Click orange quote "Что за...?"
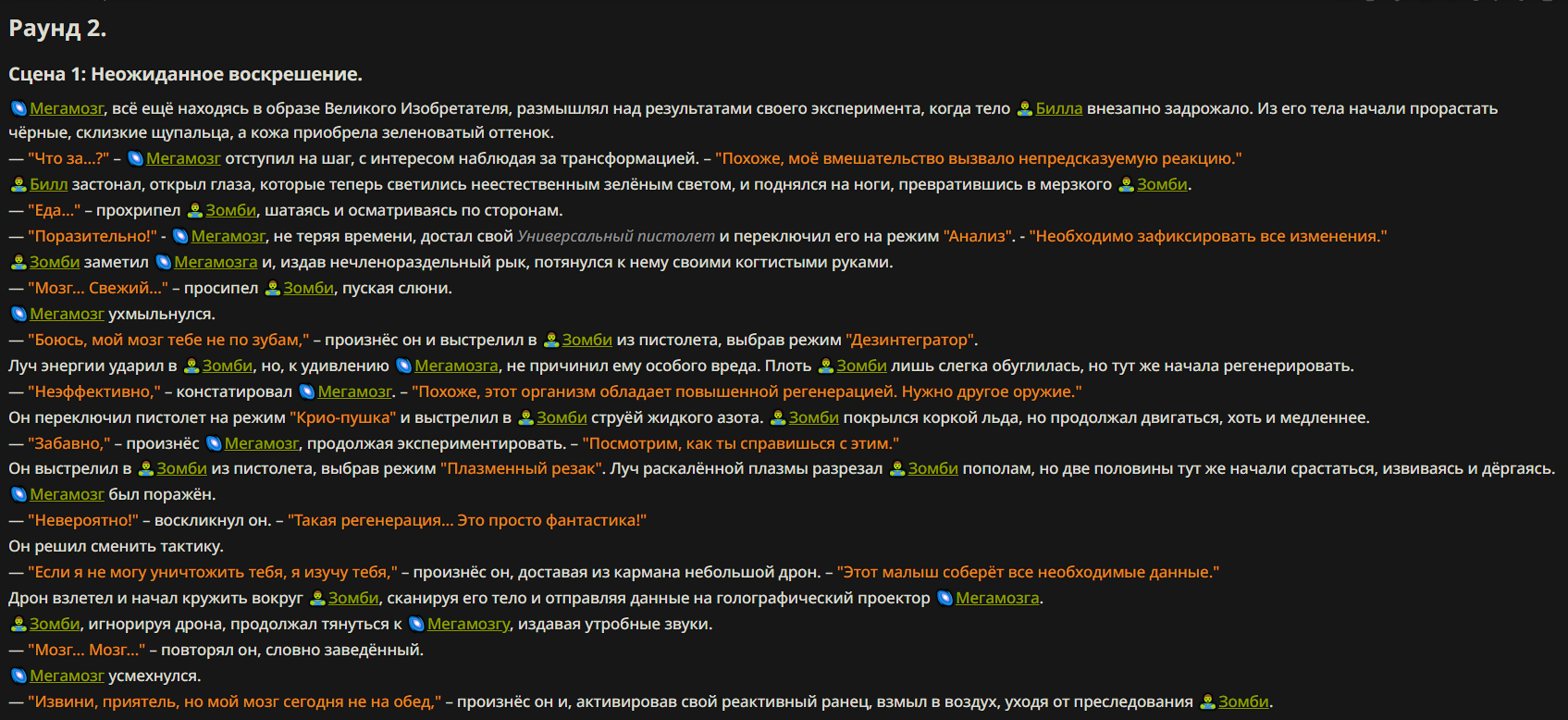Screen dimensions: 1568x720 pyautogui.click(x=68, y=158)
